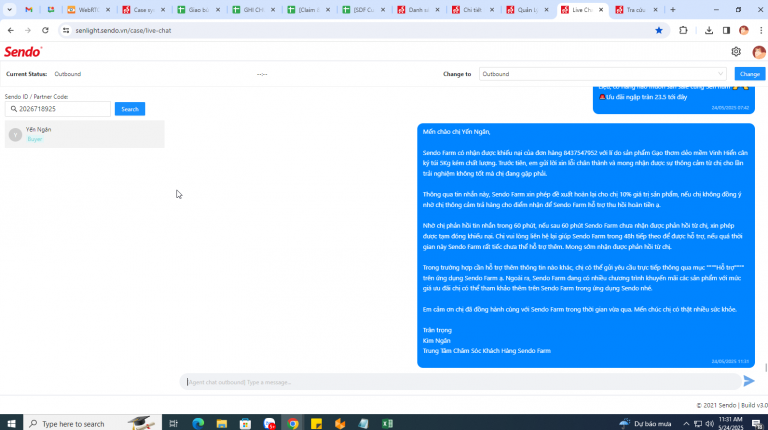Click the address bar URL
This screenshot has width=768, height=430.
tap(123, 30)
